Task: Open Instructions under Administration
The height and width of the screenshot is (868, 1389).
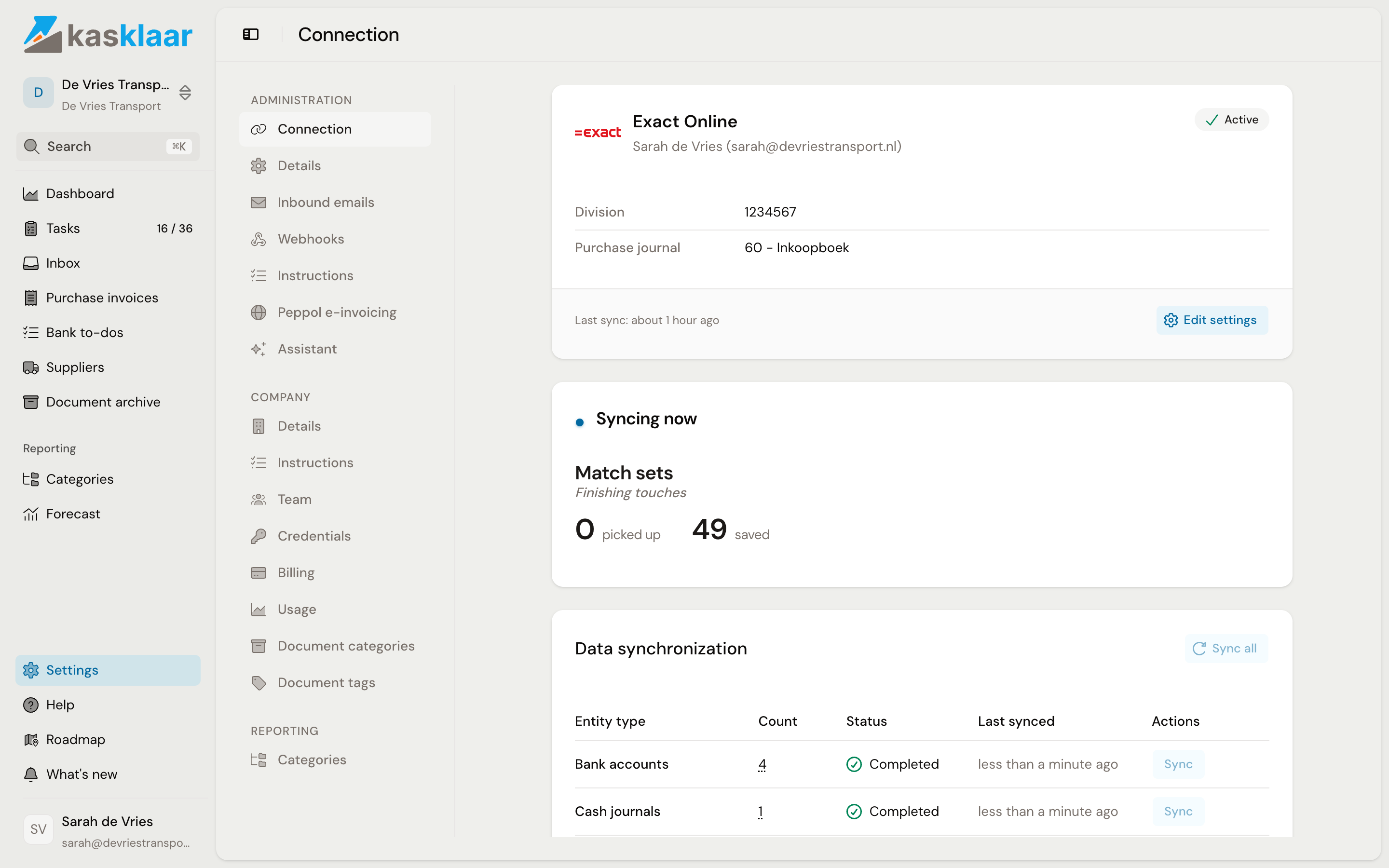Action: pos(335,275)
